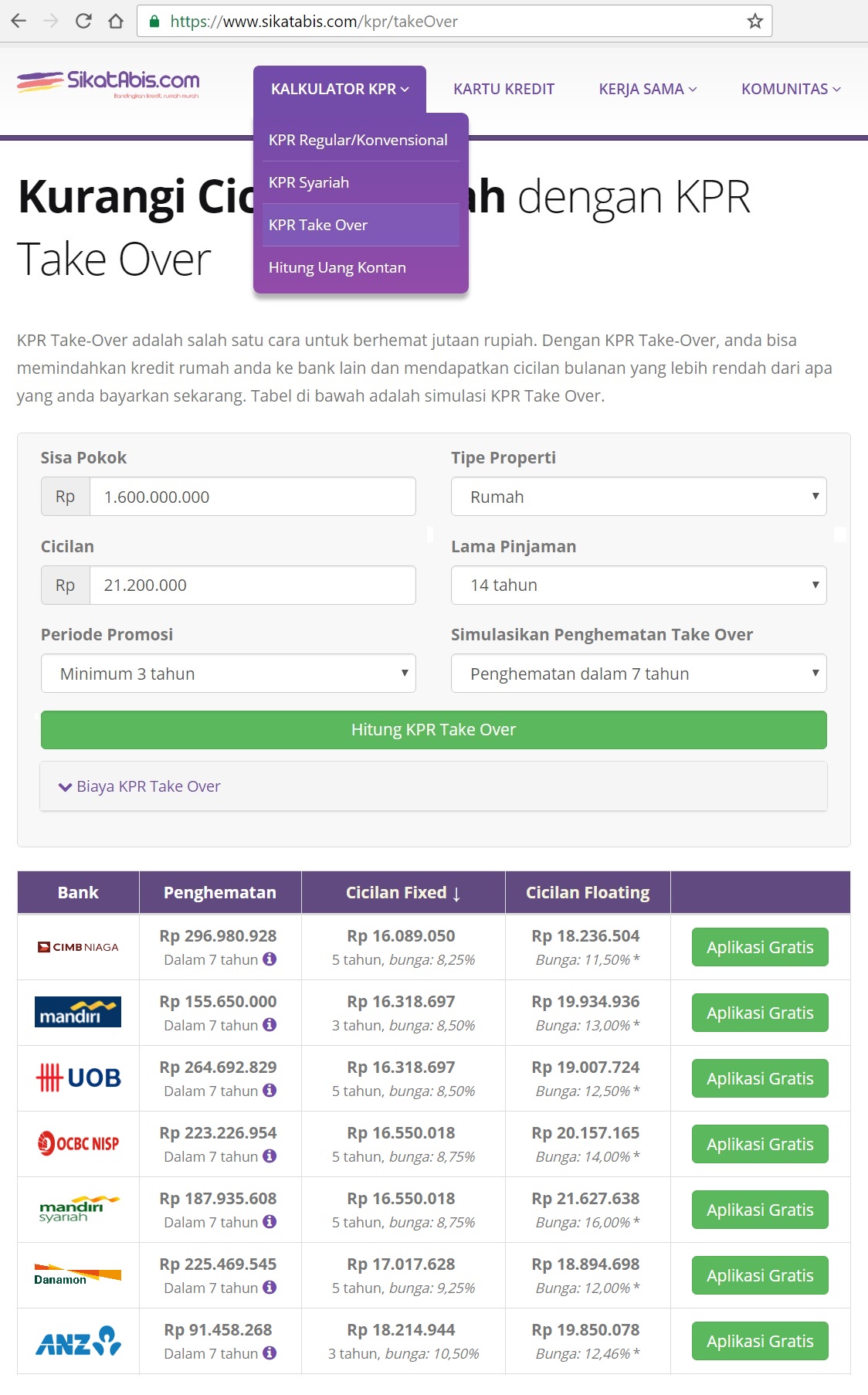Open the KERJA SAMA menu

tap(648, 89)
